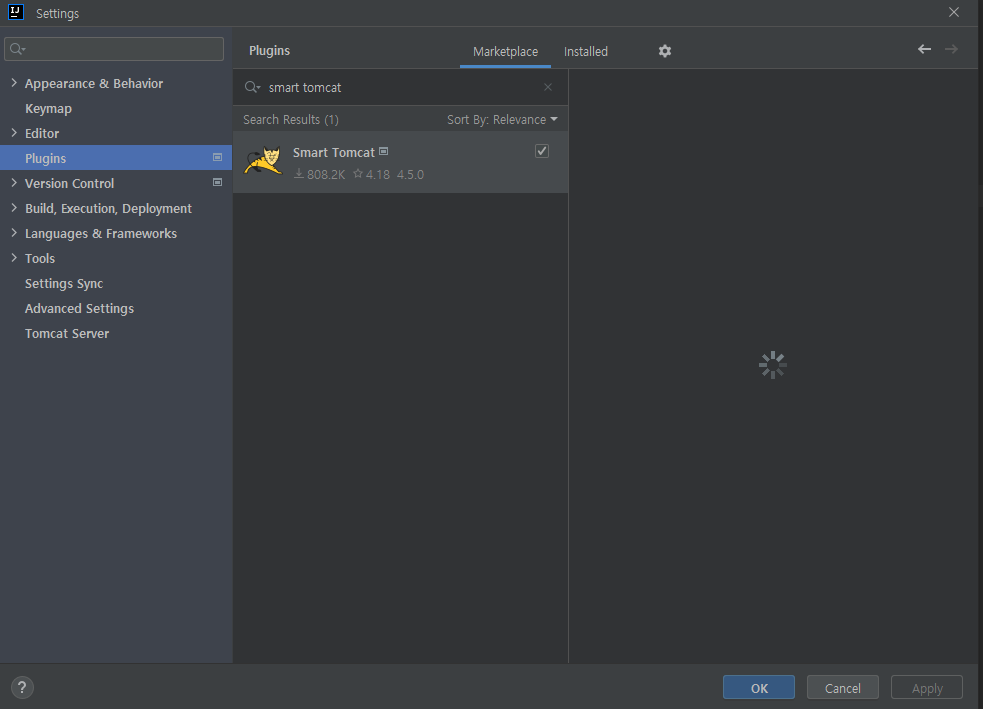Select Keymap in settings tree
Viewport: 983px width, 709px height.
click(48, 108)
